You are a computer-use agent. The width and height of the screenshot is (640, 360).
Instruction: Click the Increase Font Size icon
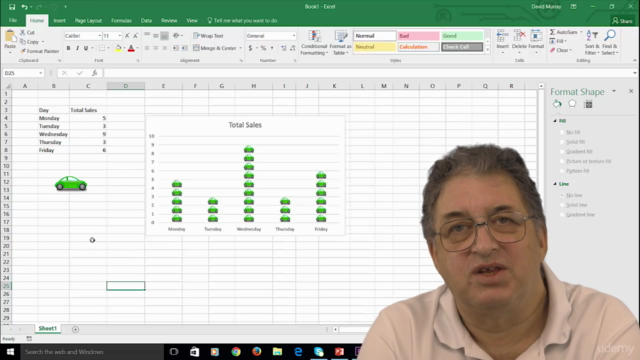[127, 36]
